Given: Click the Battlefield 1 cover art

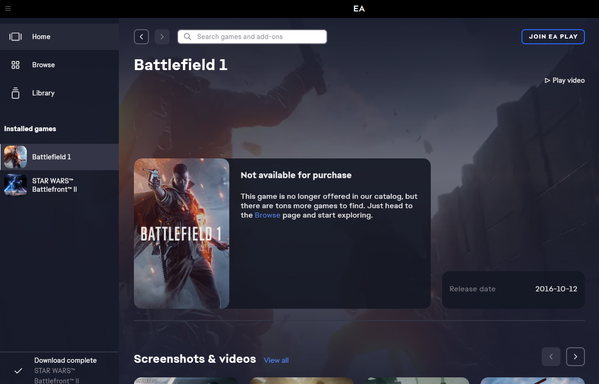Looking at the screenshot, I should coord(181,233).
